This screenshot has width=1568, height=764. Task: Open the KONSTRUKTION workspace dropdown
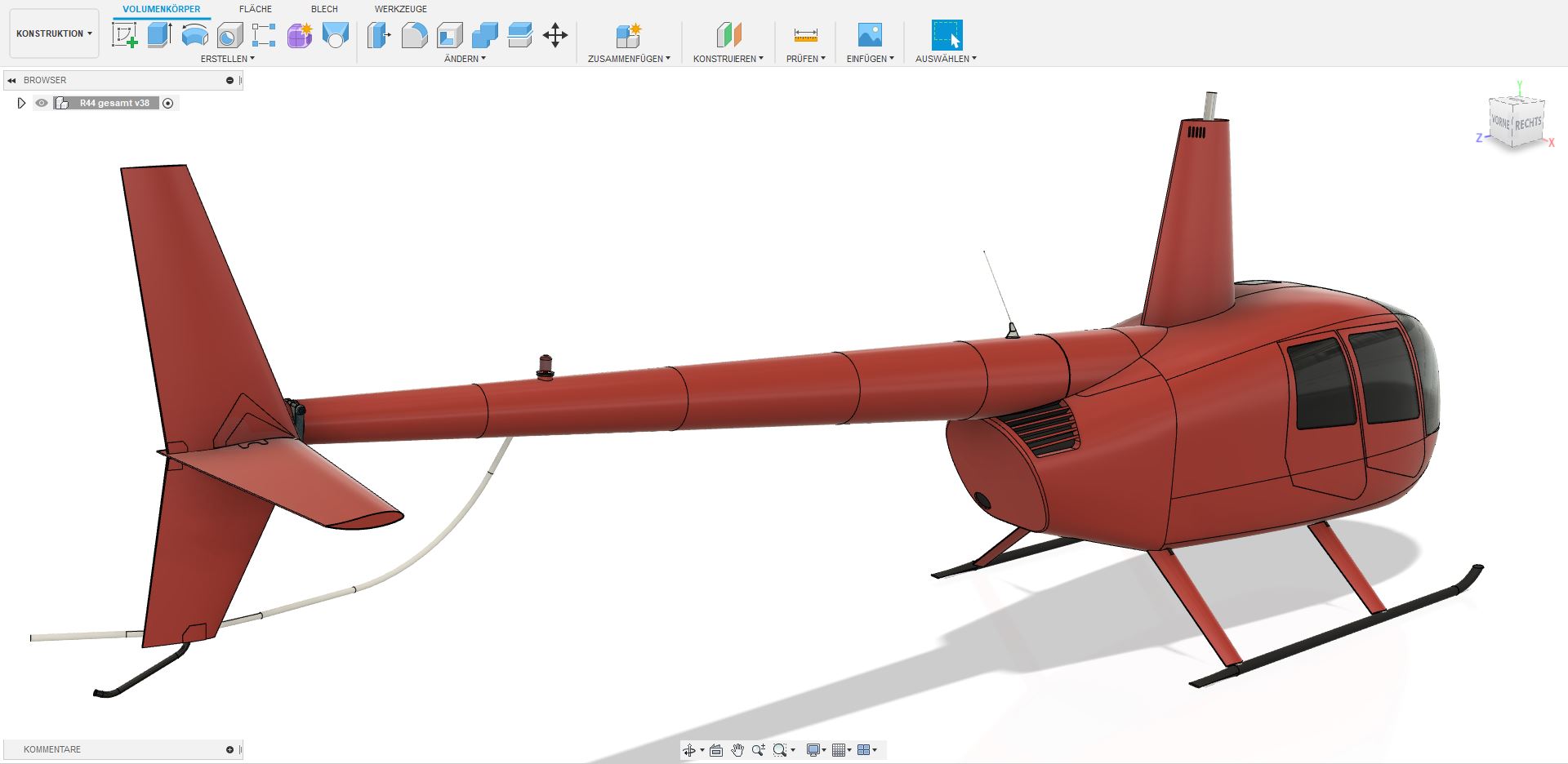(x=54, y=33)
